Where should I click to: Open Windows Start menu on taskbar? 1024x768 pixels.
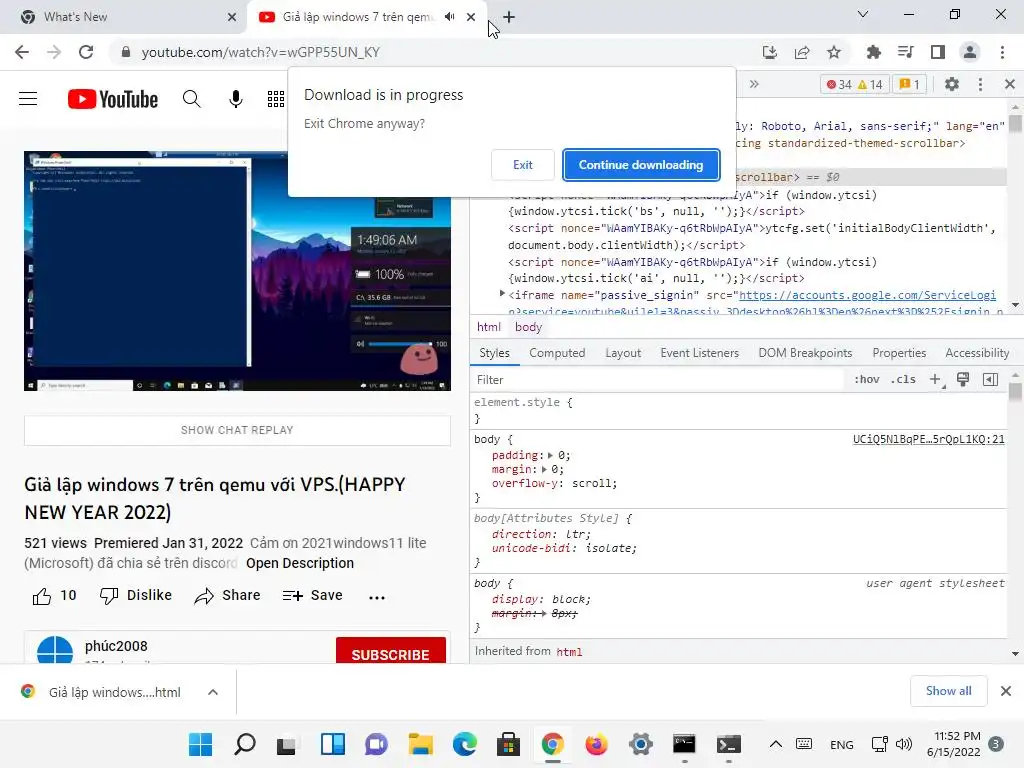tap(200, 744)
